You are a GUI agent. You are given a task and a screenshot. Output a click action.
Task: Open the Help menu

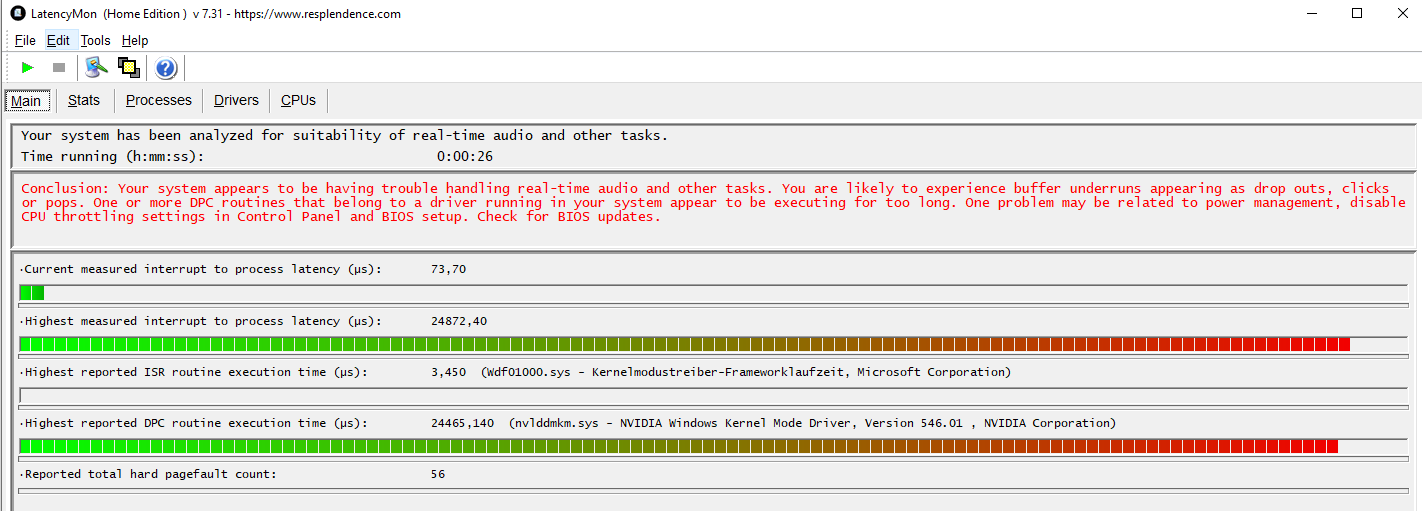(135, 41)
